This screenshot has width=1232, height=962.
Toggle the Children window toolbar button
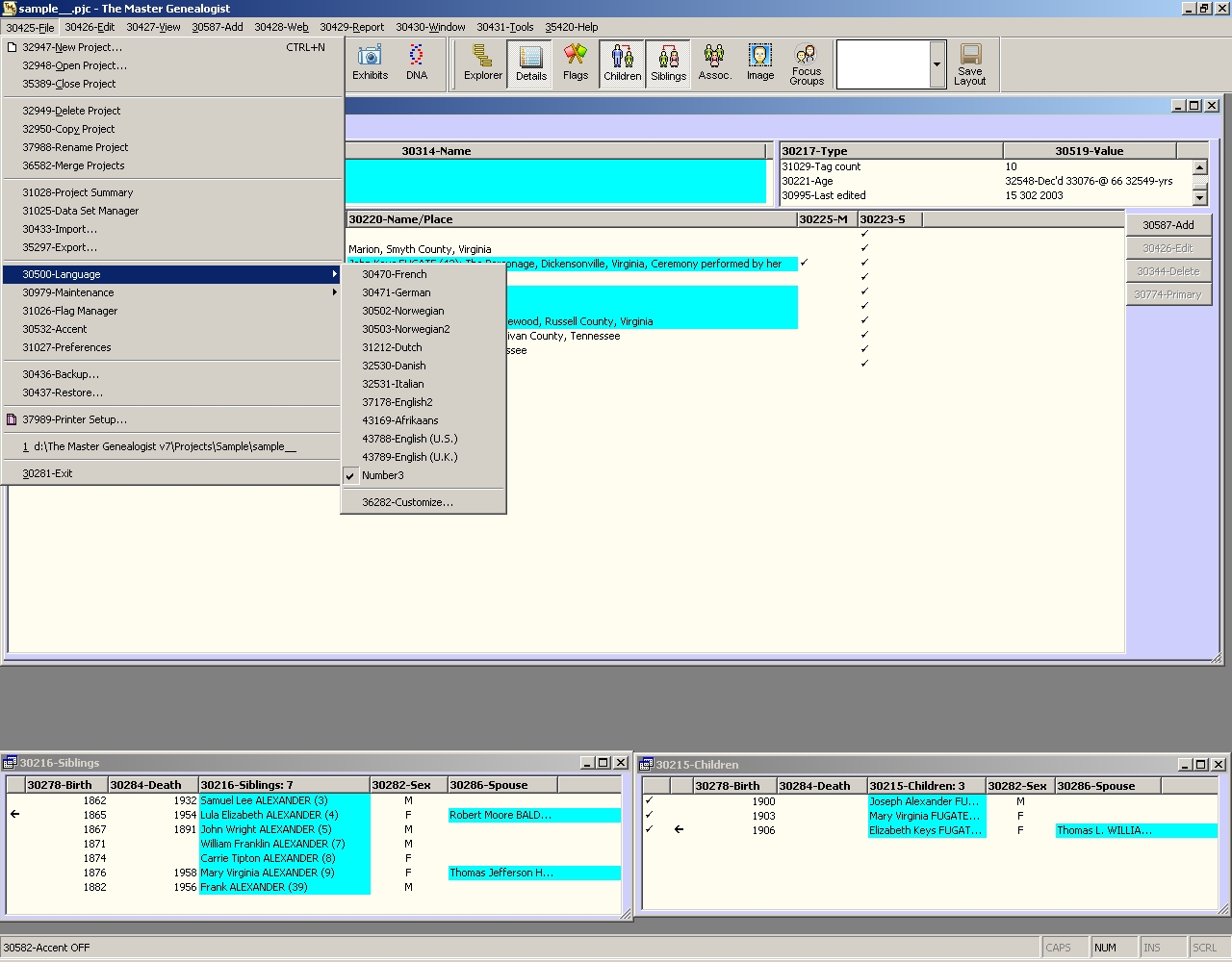622,63
